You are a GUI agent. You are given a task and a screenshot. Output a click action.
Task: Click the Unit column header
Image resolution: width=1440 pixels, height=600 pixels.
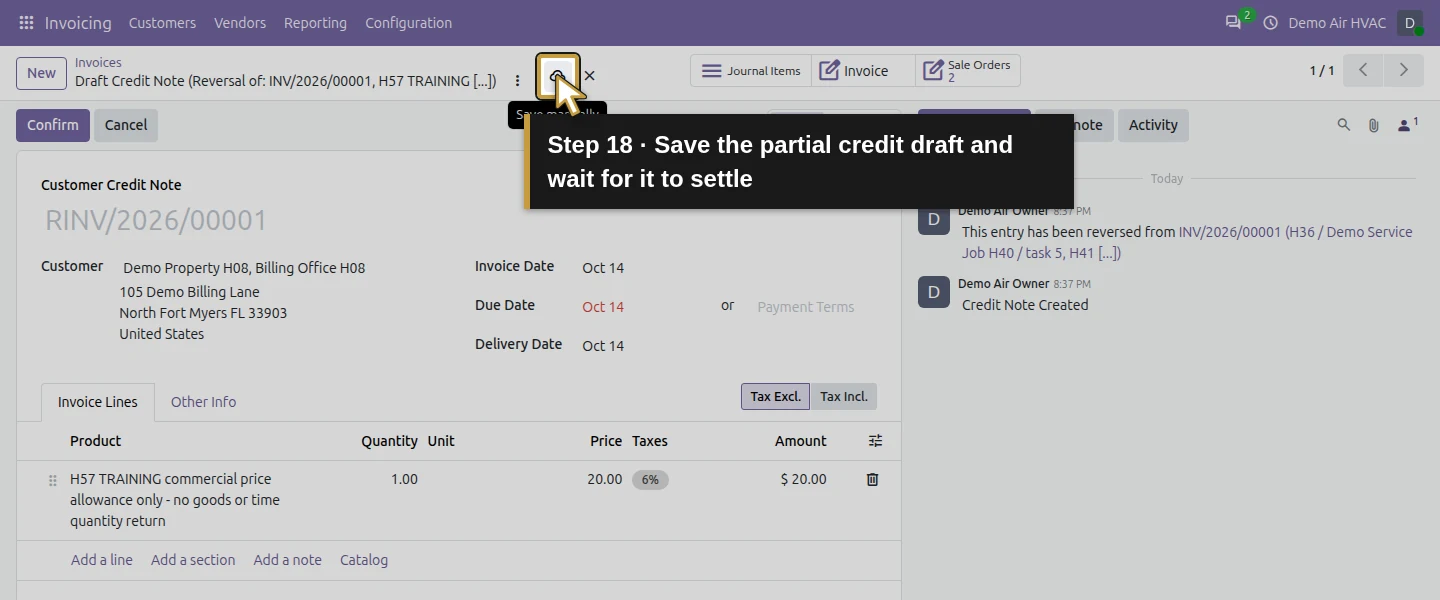441,441
